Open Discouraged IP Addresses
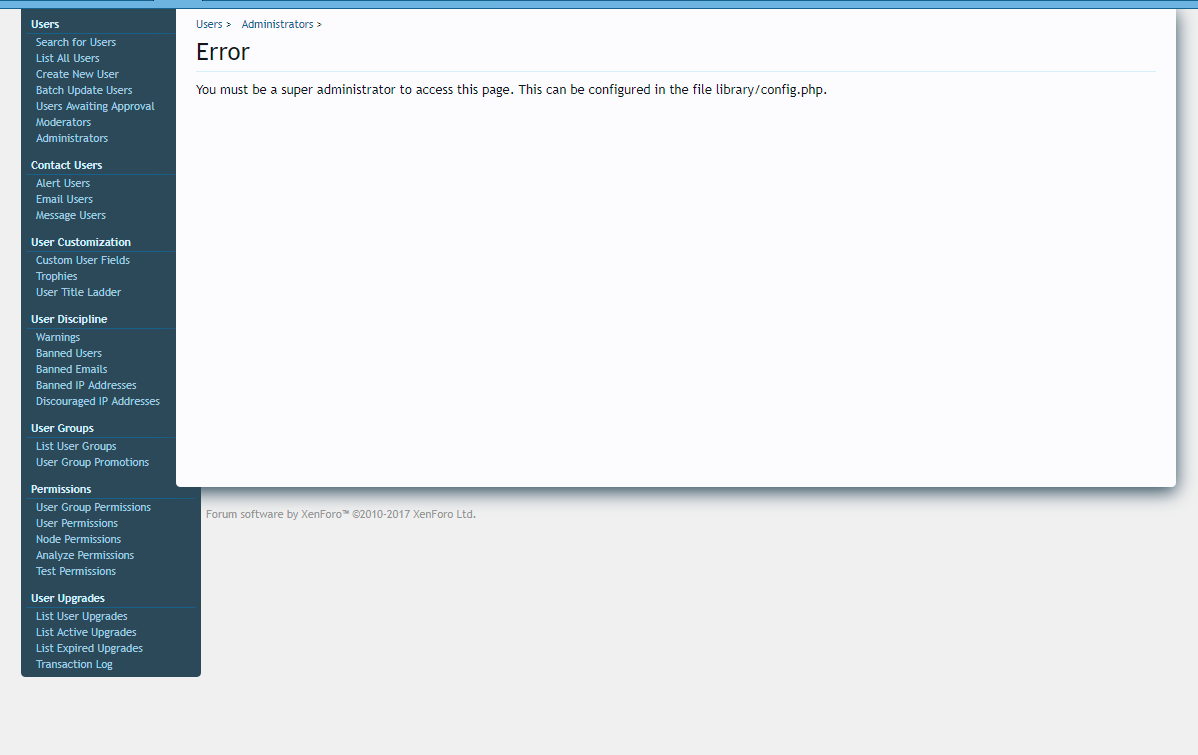The image size is (1198, 755). pyautogui.click(x=98, y=401)
